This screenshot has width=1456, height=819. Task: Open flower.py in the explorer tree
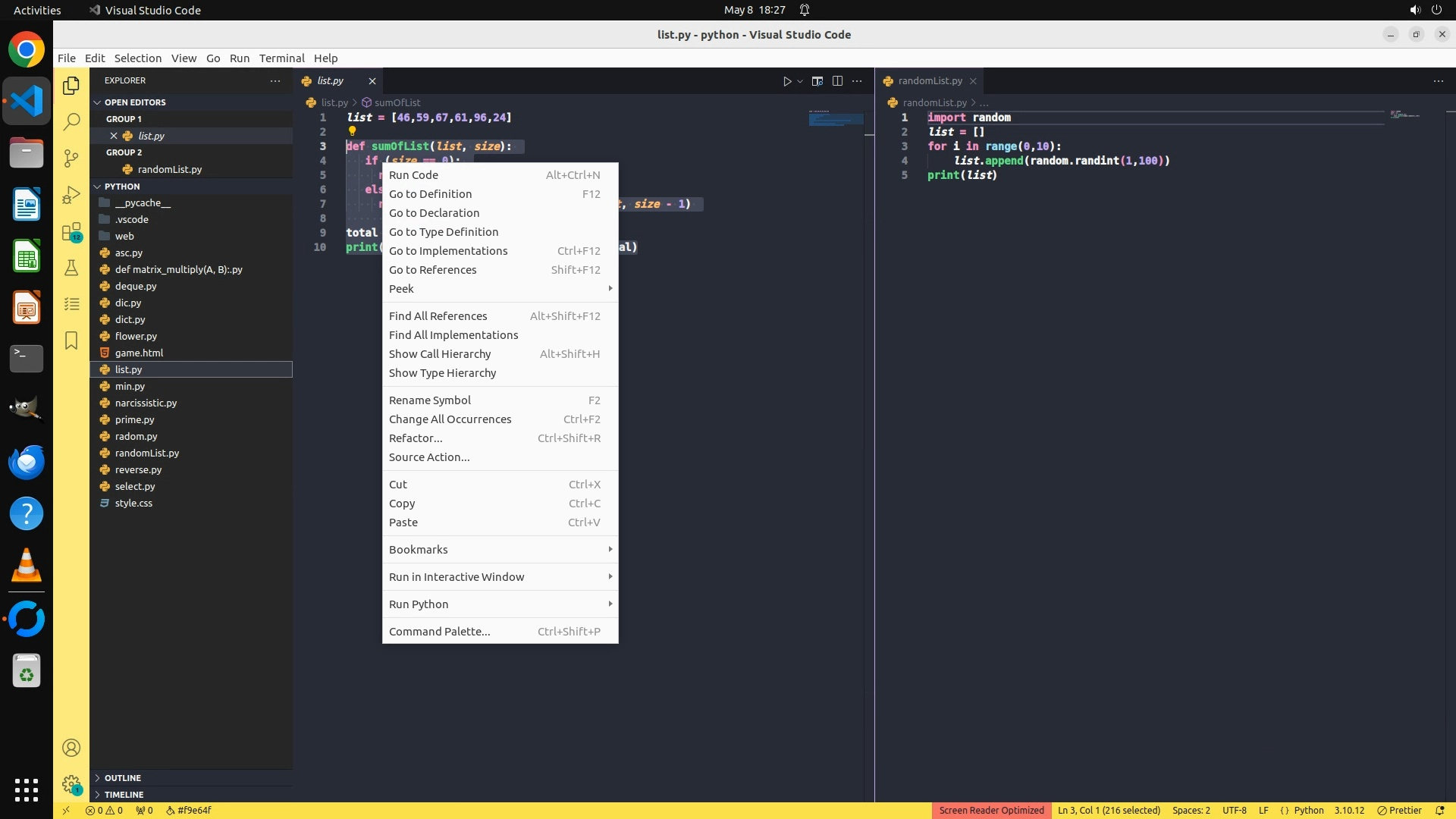(136, 336)
